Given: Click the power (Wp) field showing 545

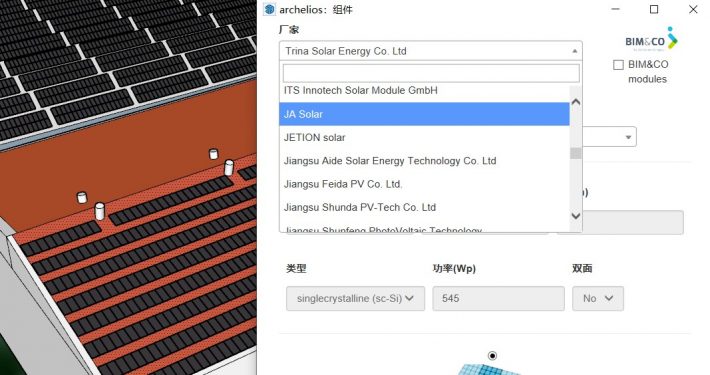Looking at the screenshot, I should [498, 298].
